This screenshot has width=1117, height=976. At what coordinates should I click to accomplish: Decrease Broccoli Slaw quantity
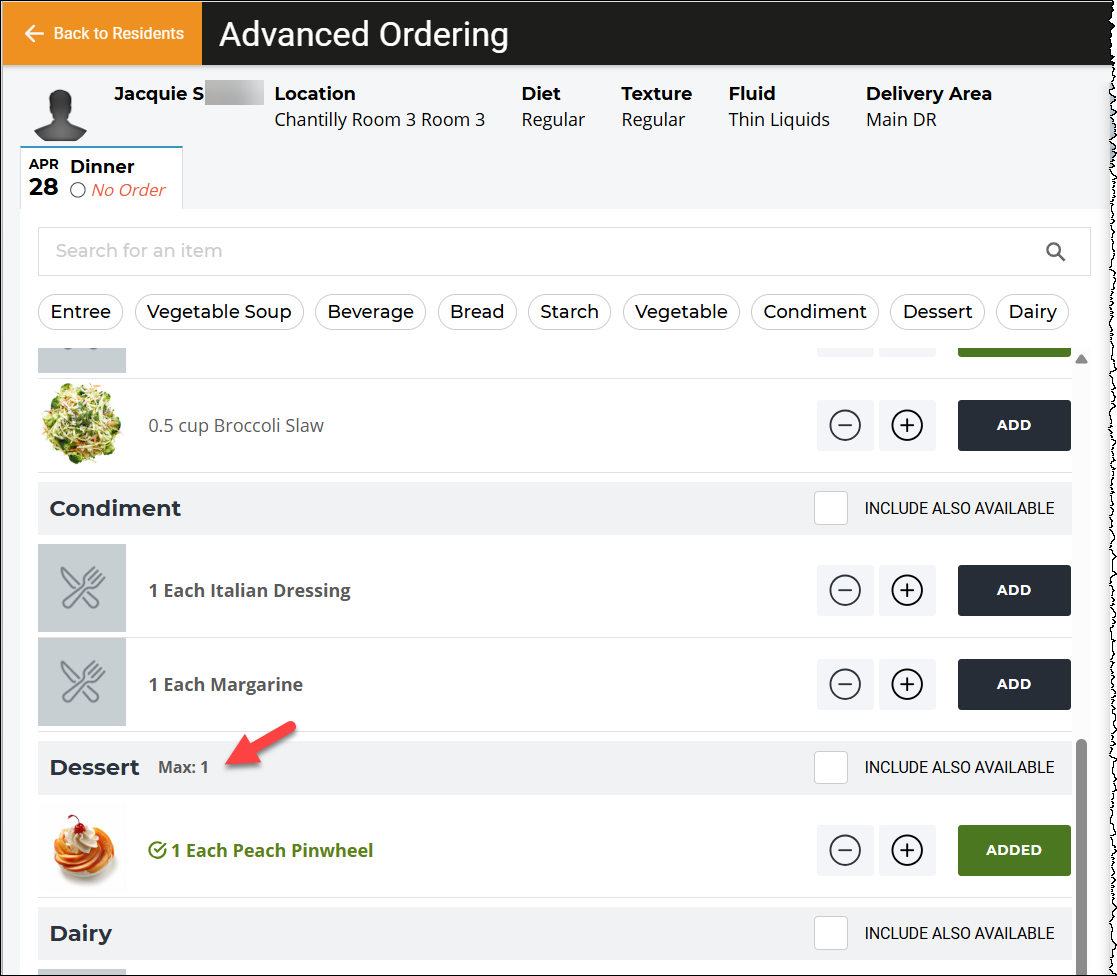coord(845,425)
